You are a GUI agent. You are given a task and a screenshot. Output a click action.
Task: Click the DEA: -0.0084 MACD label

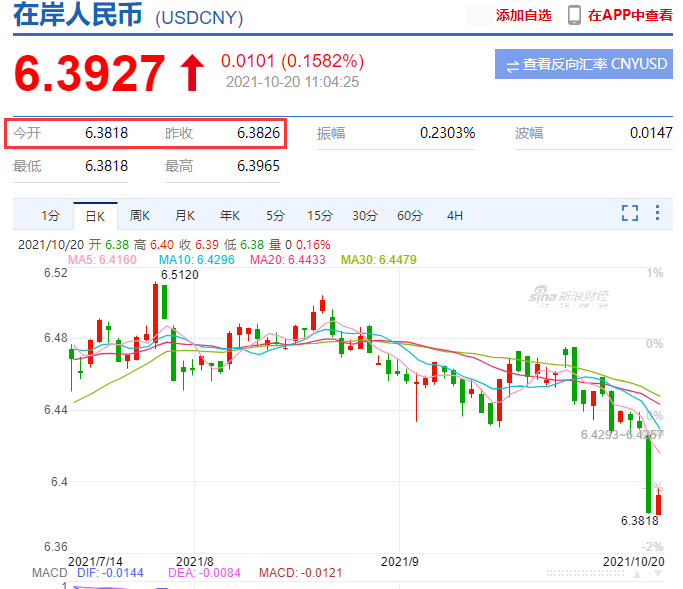coord(204,572)
